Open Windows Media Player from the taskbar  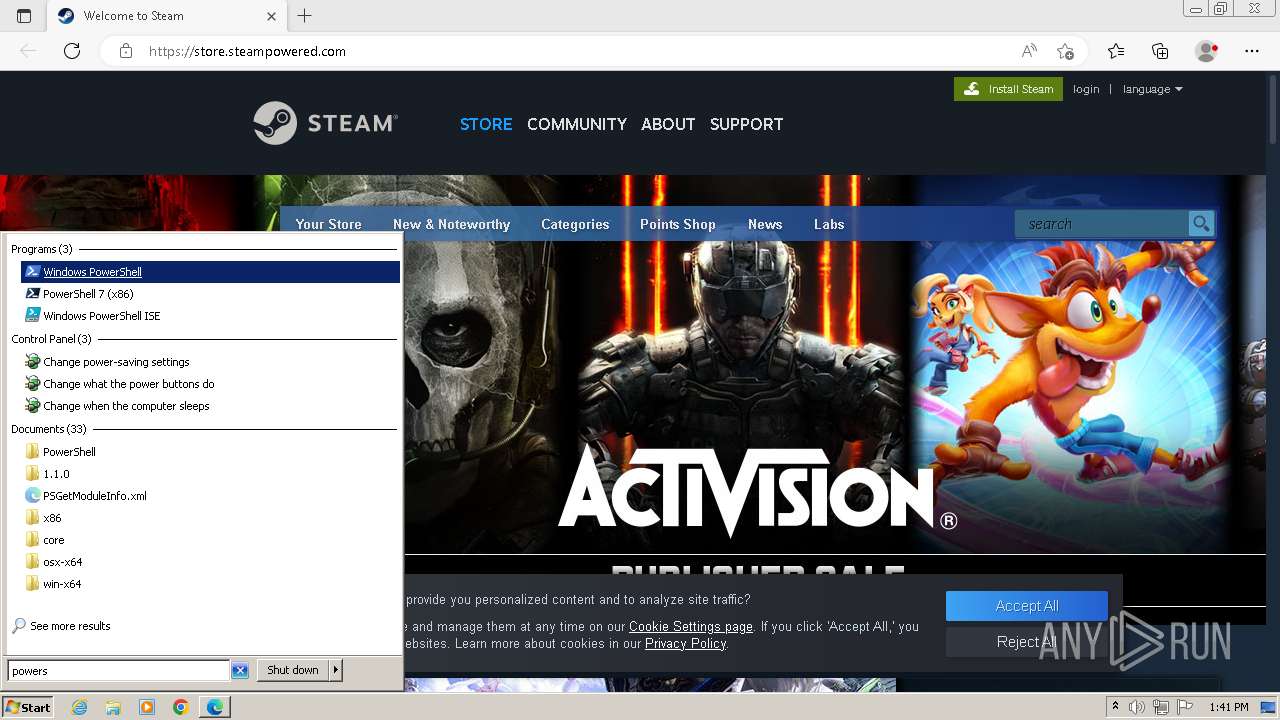[x=147, y=707]
